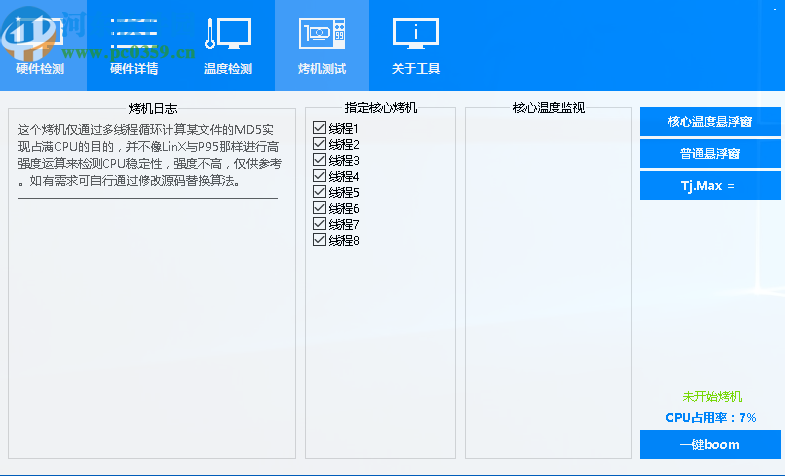
Task: Disable the 线程6 checkbox
Action: click(319, 208)
